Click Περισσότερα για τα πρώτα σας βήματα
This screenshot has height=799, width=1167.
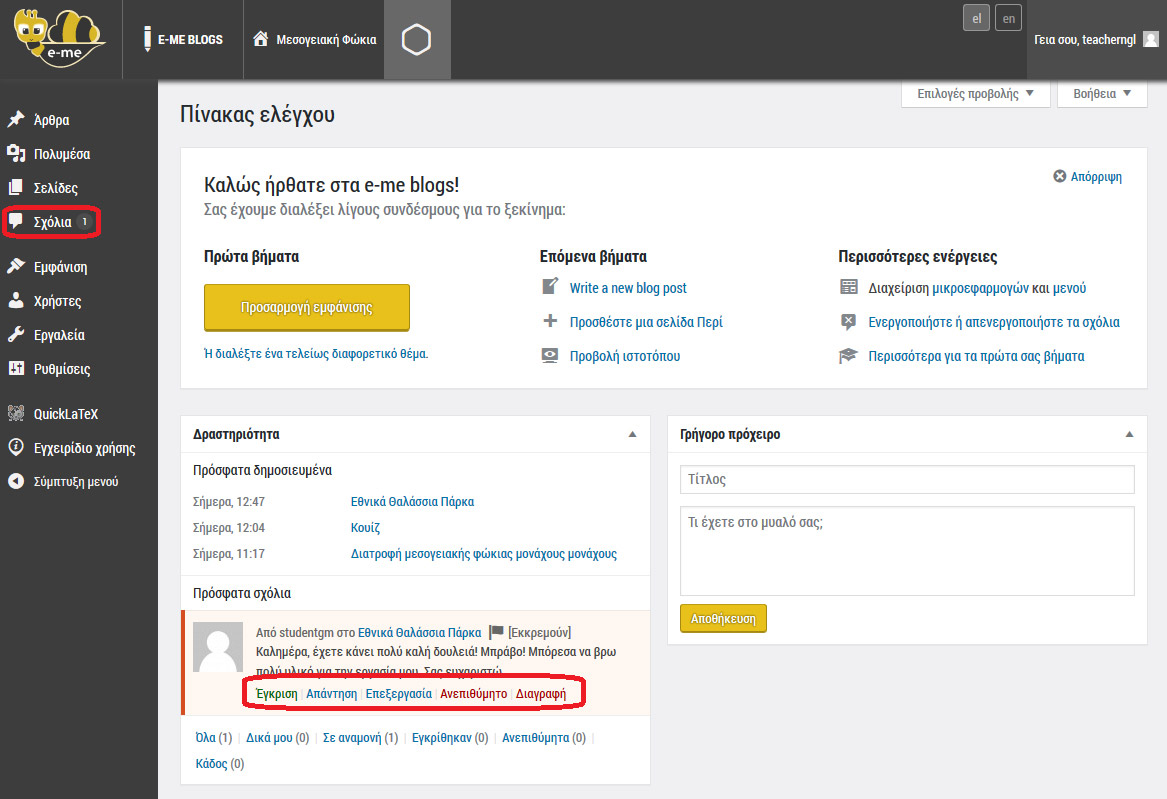point(976,356)
